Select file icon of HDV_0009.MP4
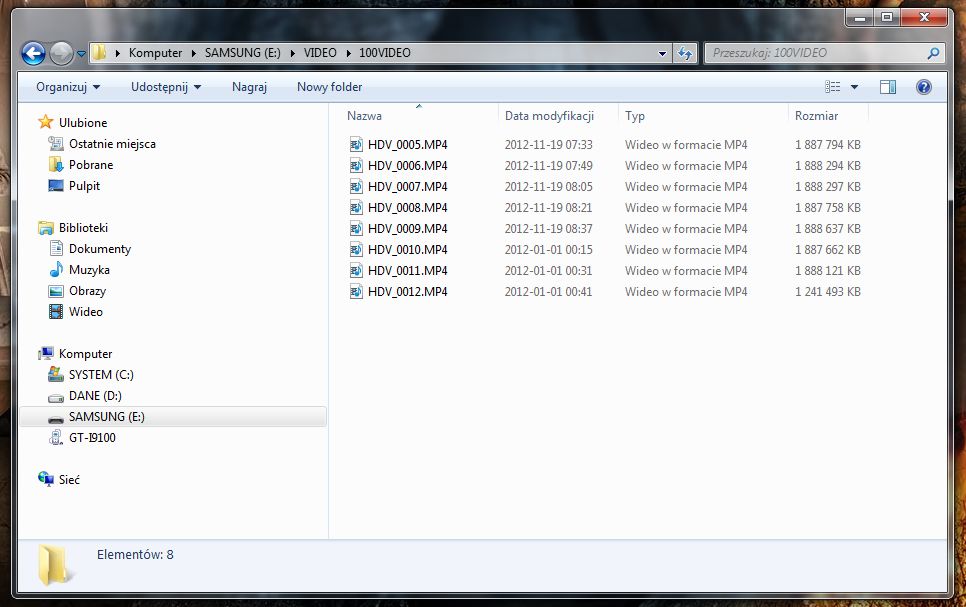 [x=356, y=229]
